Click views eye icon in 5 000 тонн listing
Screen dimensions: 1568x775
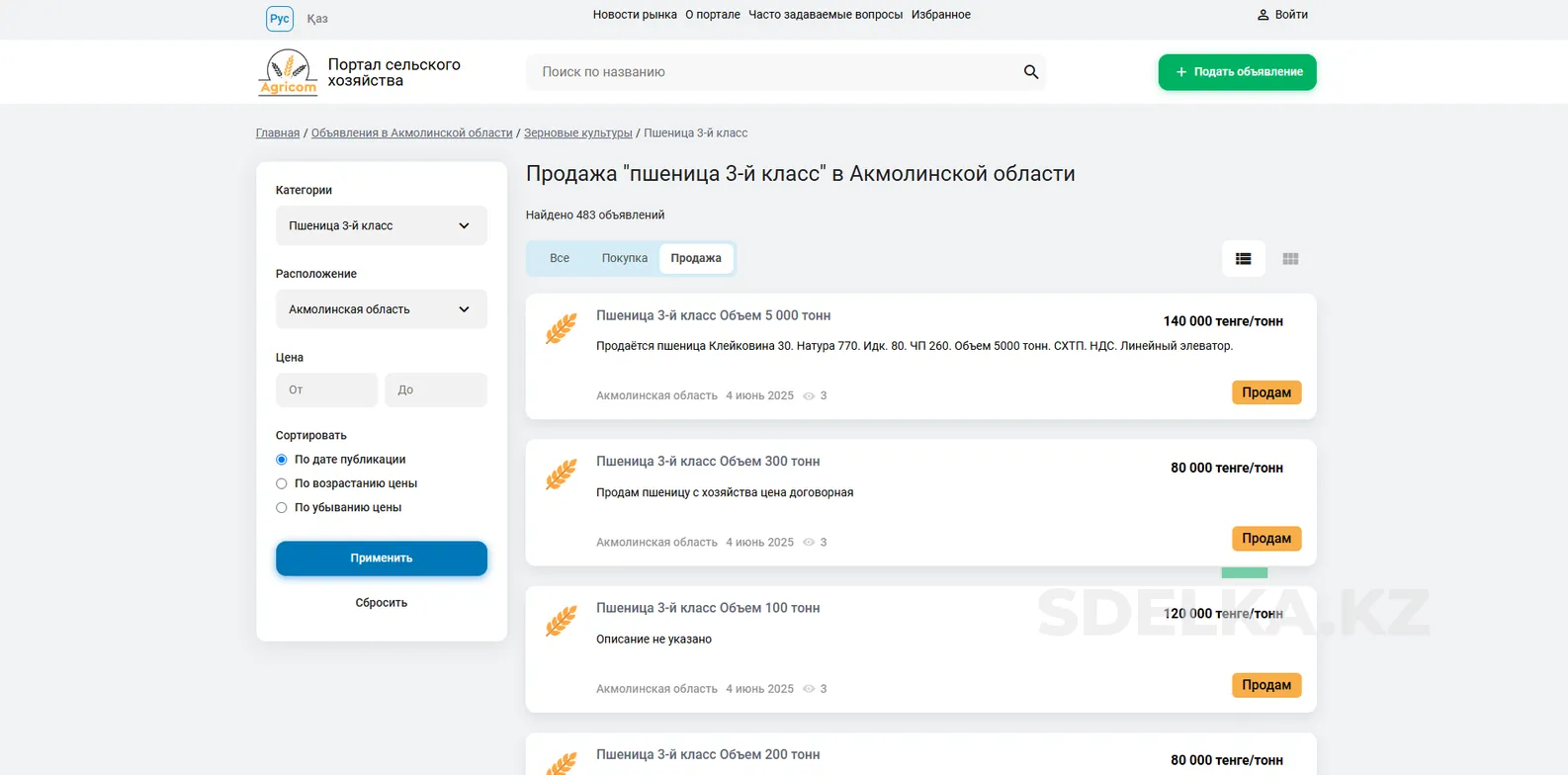(809, 395)
